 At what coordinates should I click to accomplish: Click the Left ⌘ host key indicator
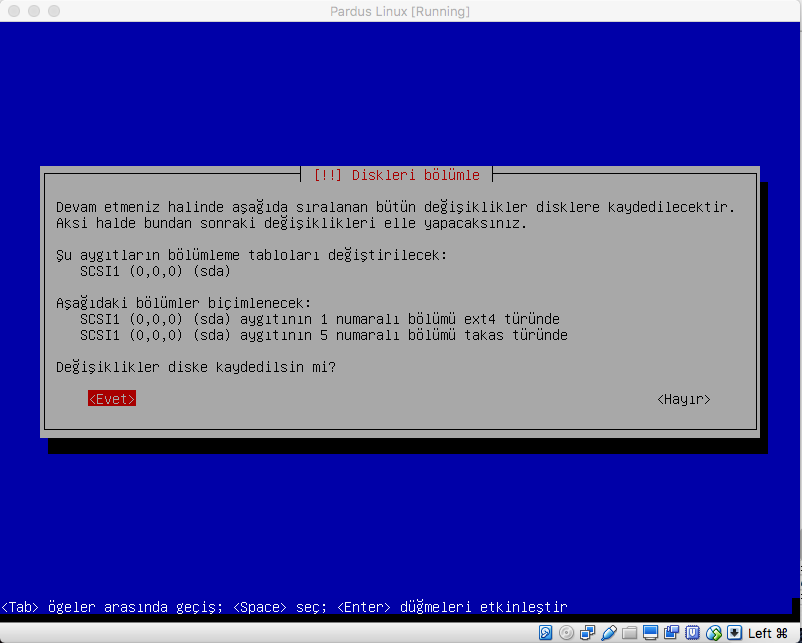tap(767, 633)
